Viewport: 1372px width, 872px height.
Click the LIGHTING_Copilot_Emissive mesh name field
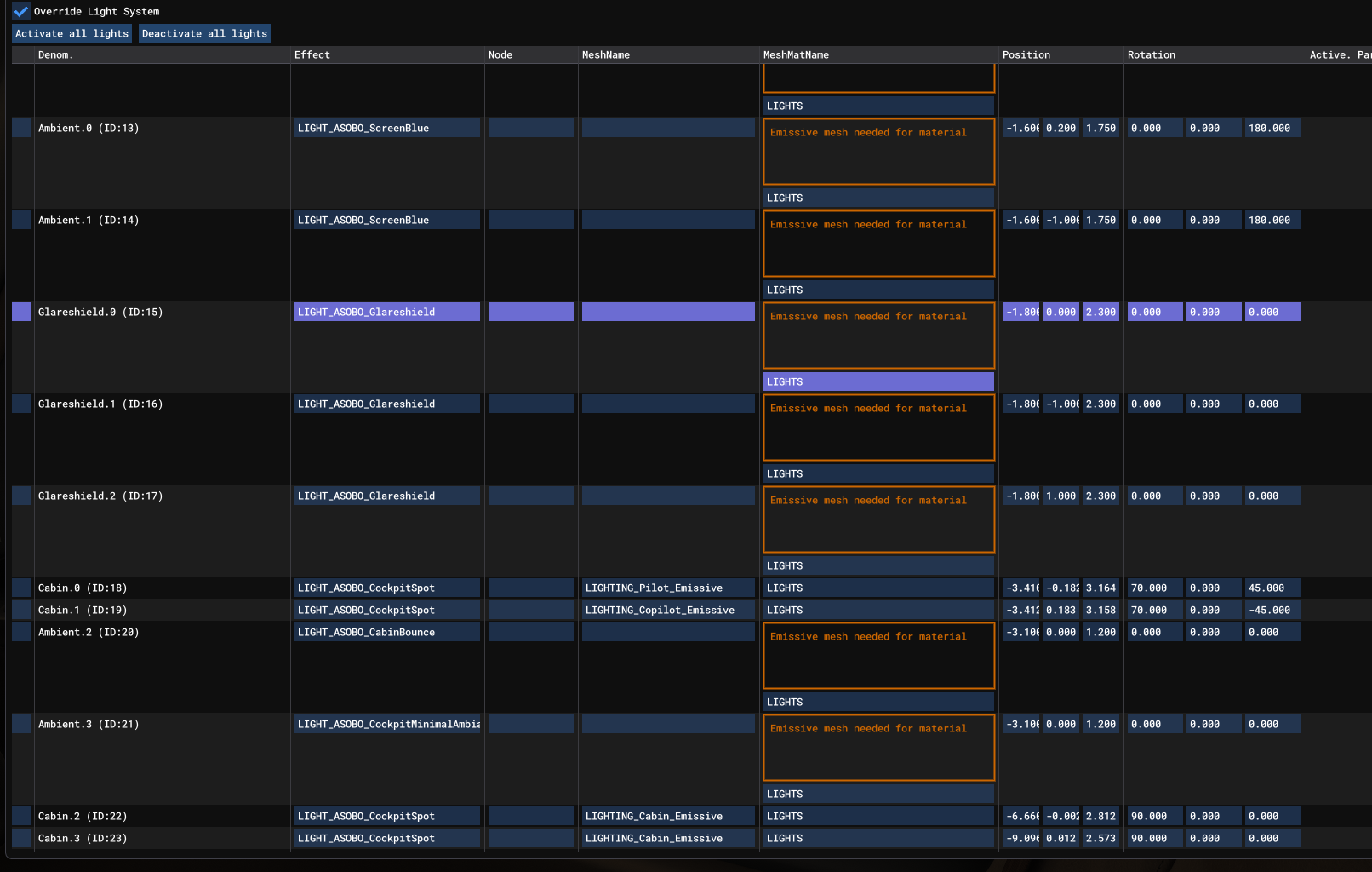tap(667, 611)
